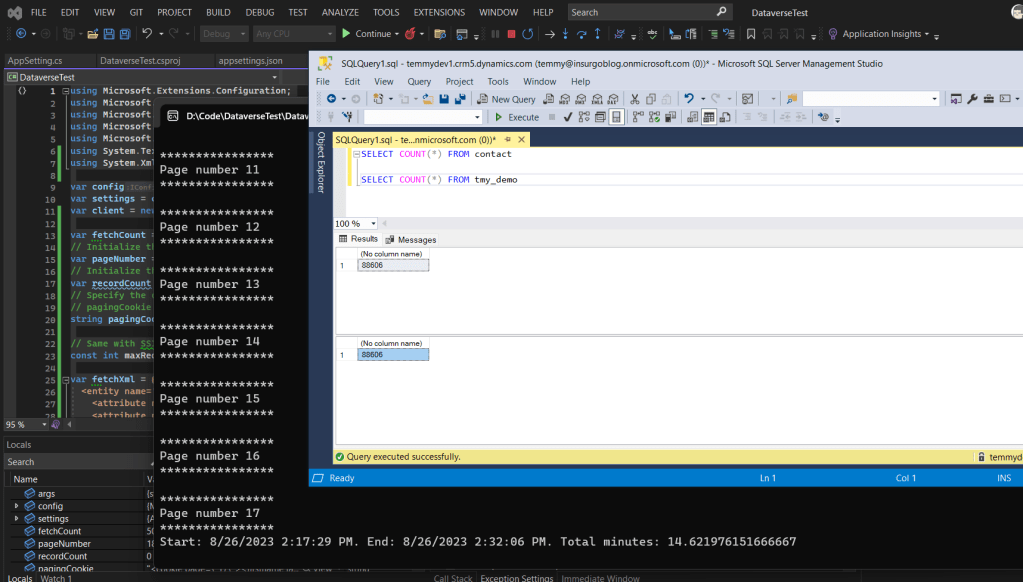Image resolution: width=1023 pixels, height=582 pixels.
Task: Click the Save All icon in Visual Studio
Action: coord(125,34)
